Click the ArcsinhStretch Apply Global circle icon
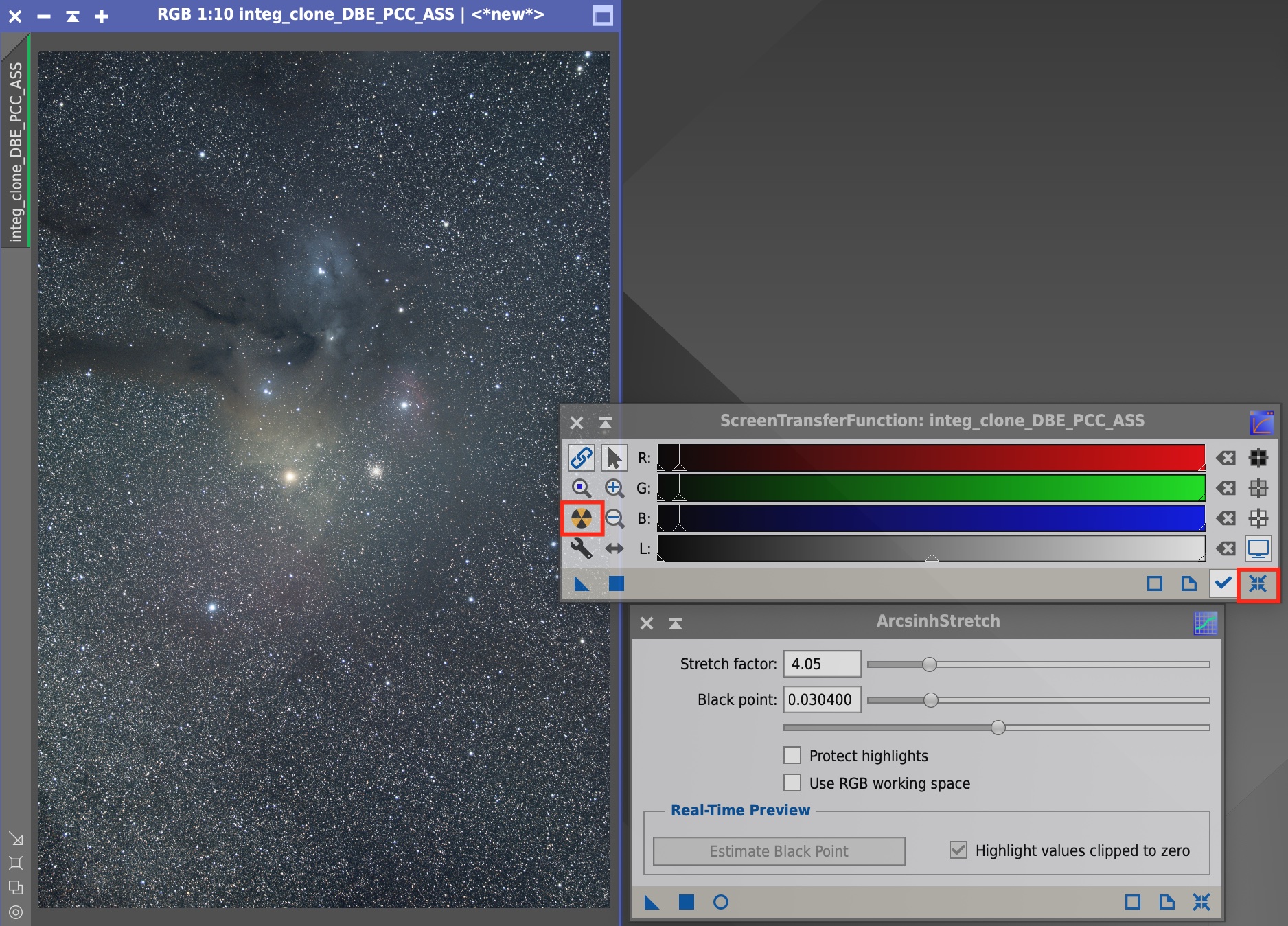Image resolution: width=1288 pixels, height=926 pixels. (720, 902)
